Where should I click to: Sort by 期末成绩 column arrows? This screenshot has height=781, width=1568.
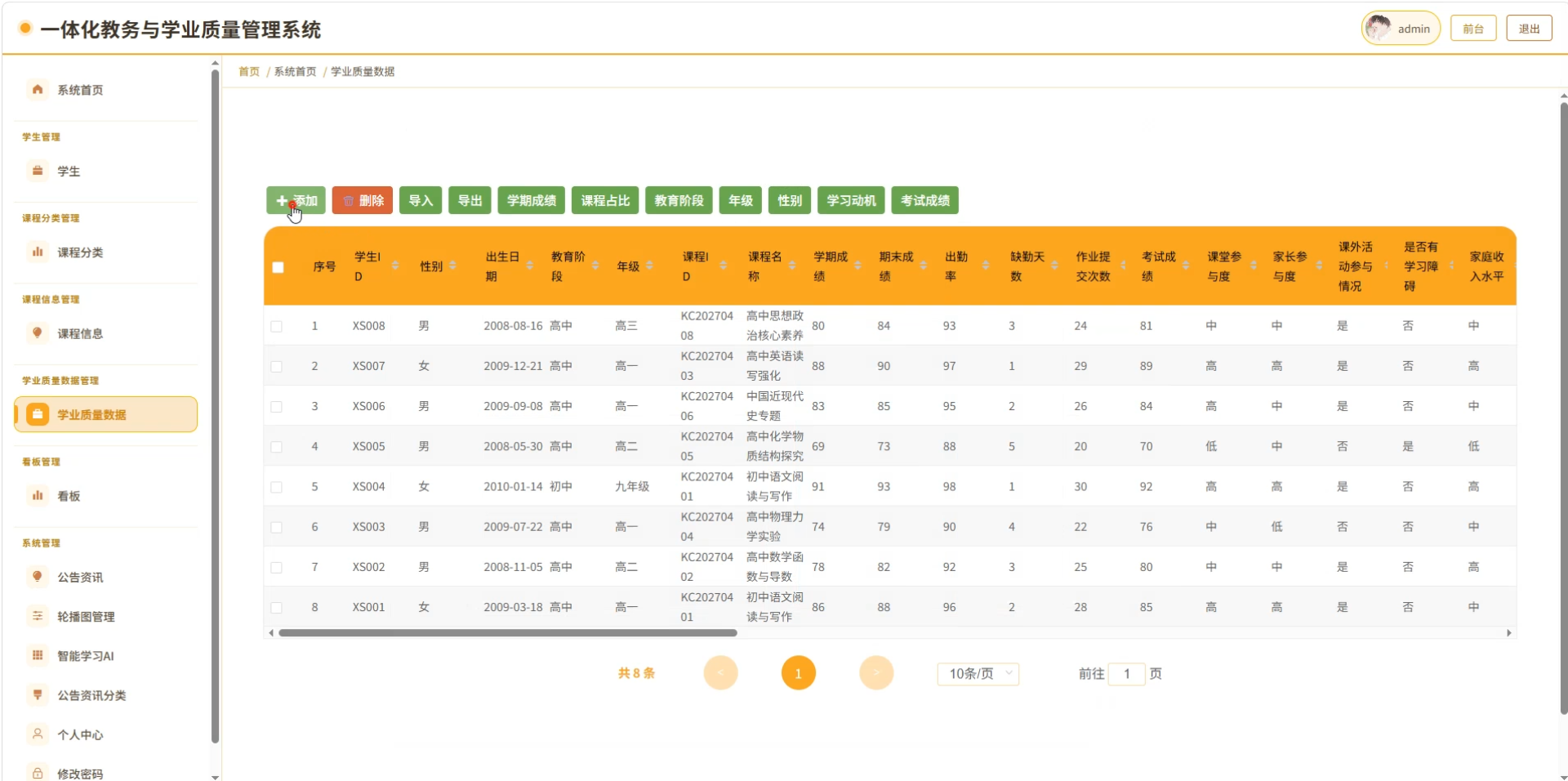(x=923, y=266)
